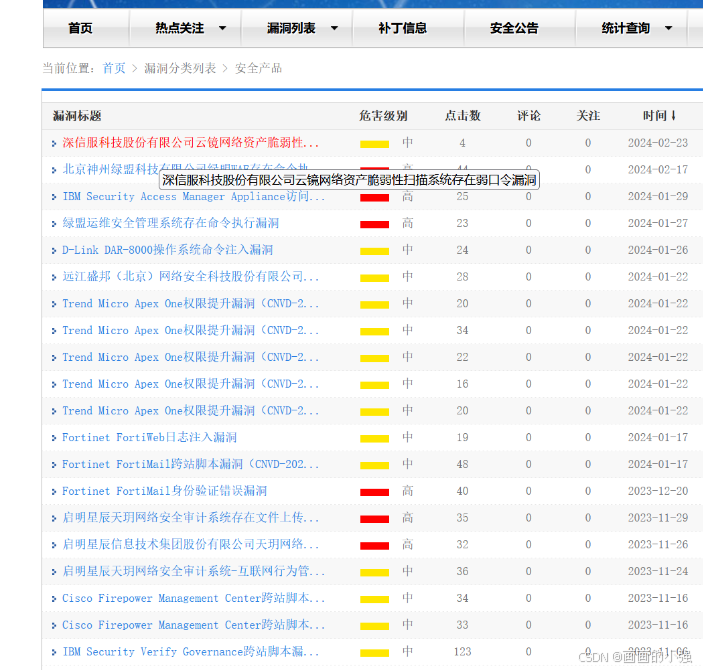Open the 热点关注 menu
Image resolution: width=703 pixels, height=670 pixels.
point(179,28)
